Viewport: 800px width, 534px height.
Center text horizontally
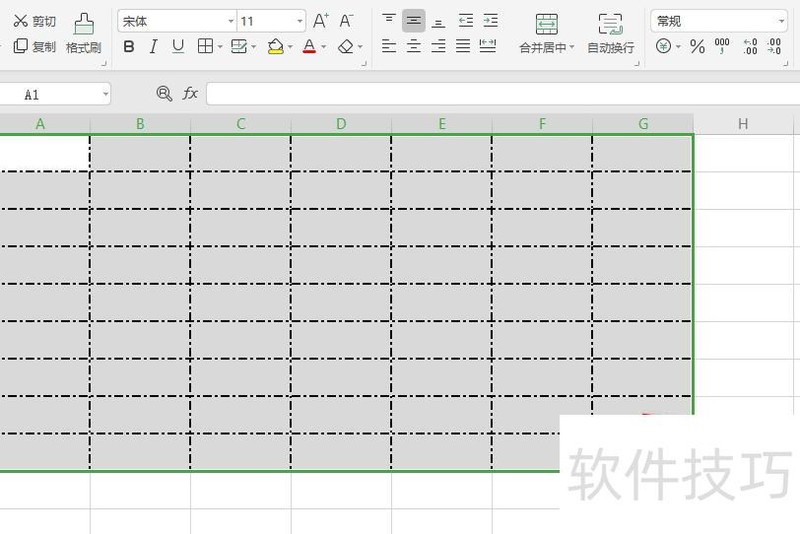pos(414,46)
